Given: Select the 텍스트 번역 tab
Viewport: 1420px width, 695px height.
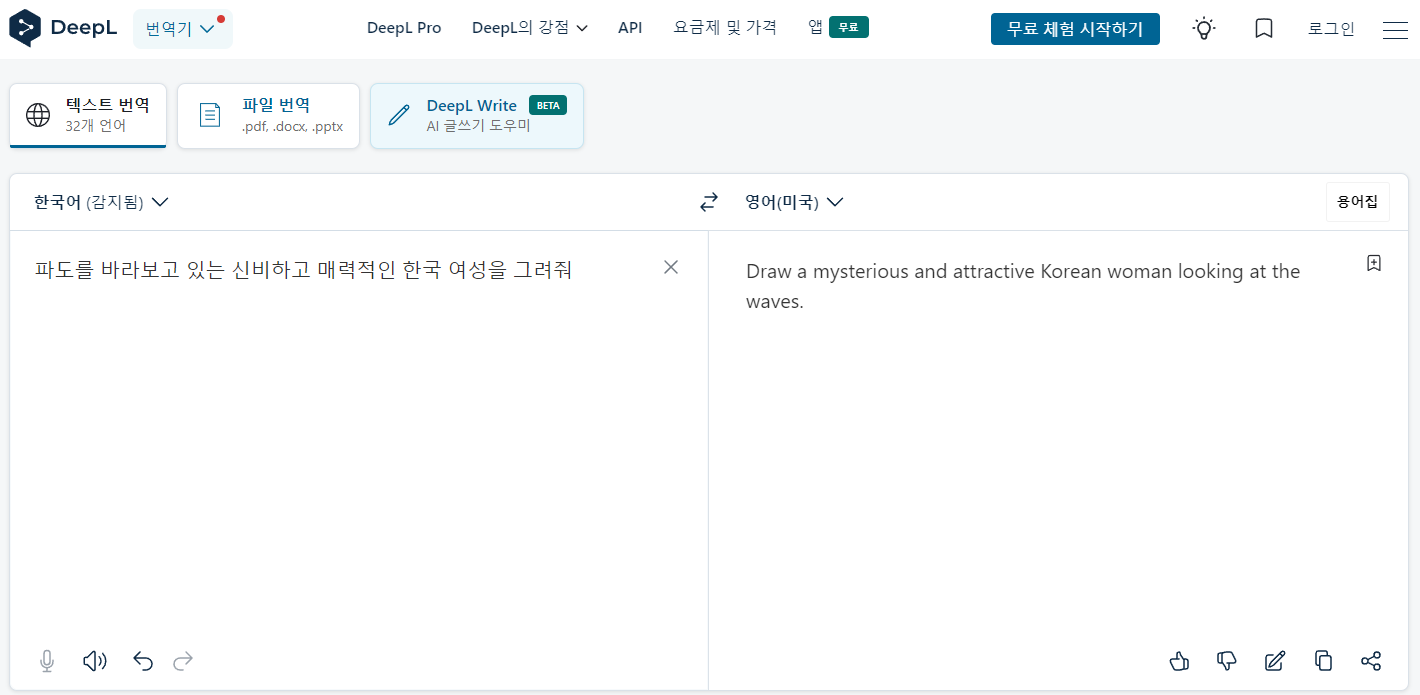Looking at the screenshot, I should click(x=88, y=115).
